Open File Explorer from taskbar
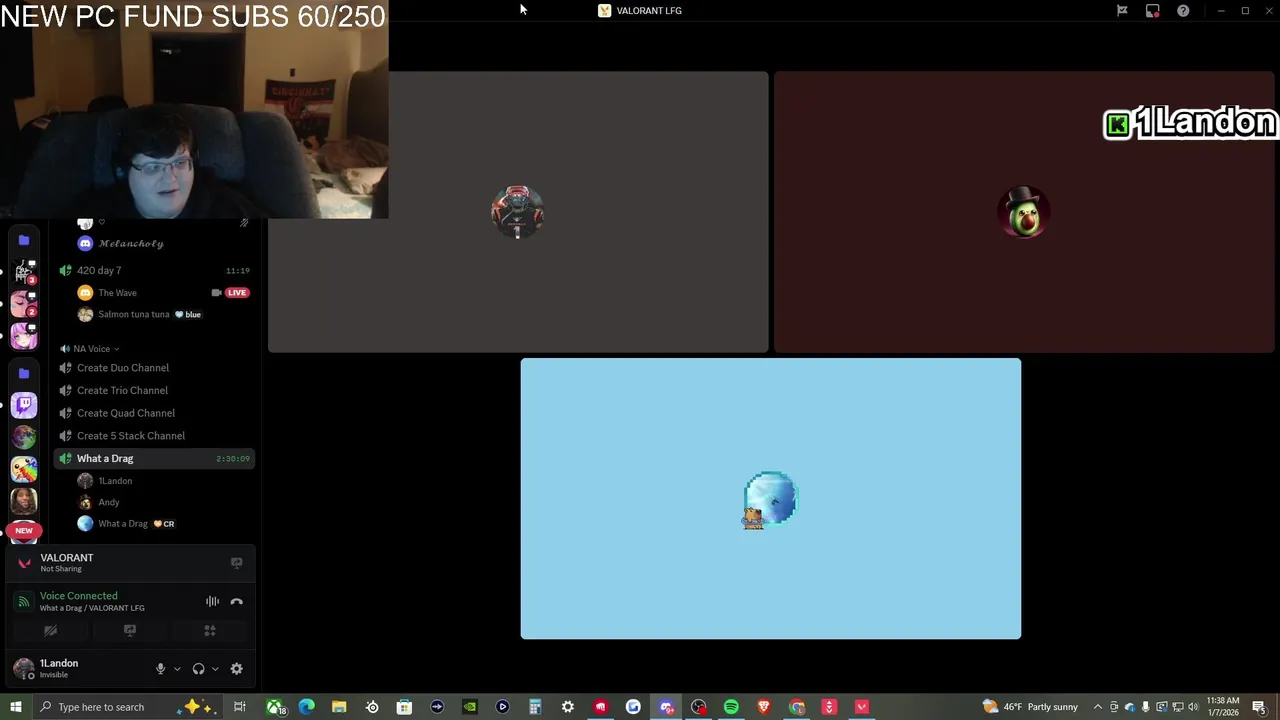 pyautogui.click(x=339, y=707)
